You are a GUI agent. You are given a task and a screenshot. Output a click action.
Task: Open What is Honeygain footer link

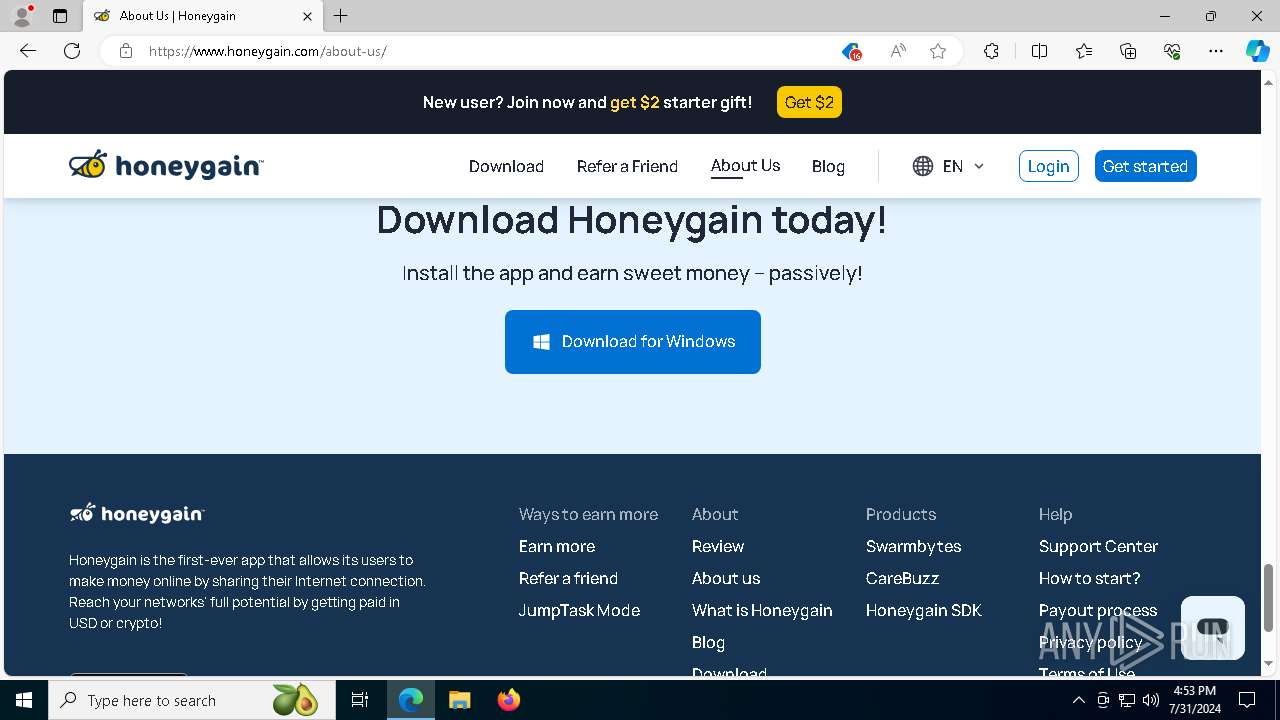[762, 610]
